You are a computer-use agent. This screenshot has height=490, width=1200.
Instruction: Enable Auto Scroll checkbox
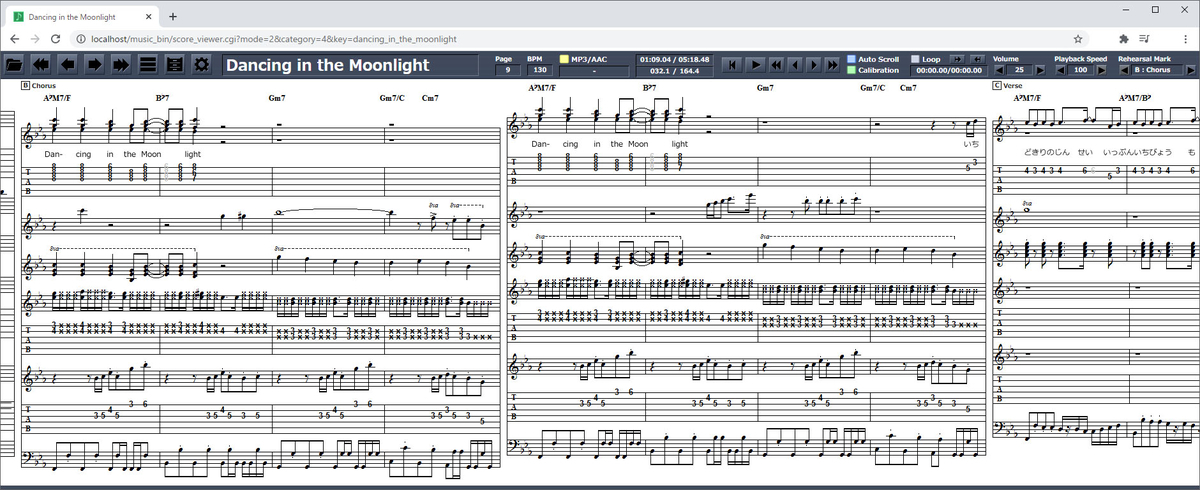click(x=852, y=59)
